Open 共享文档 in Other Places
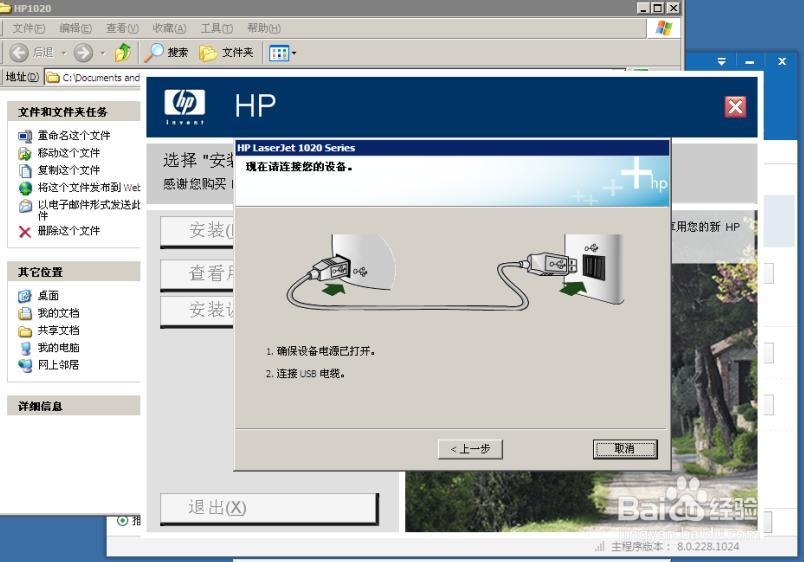This screenshot has width=804, height=562. (58, 330)
